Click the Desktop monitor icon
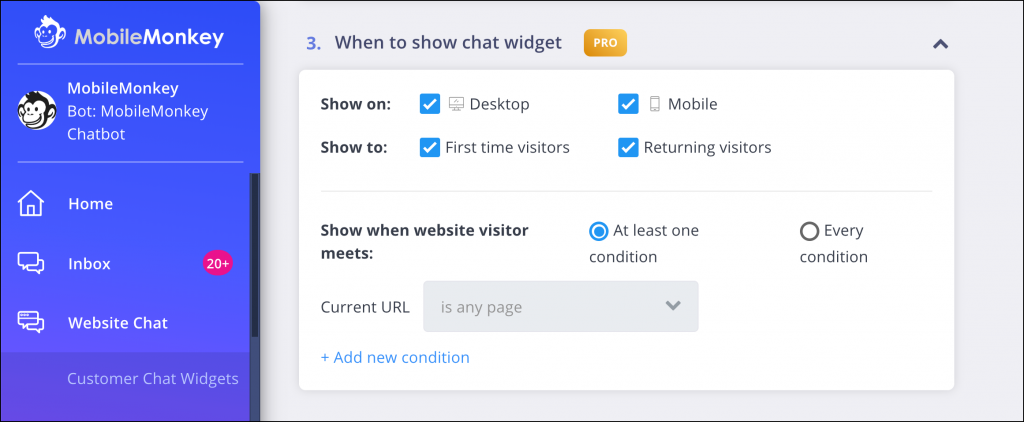 456,104
